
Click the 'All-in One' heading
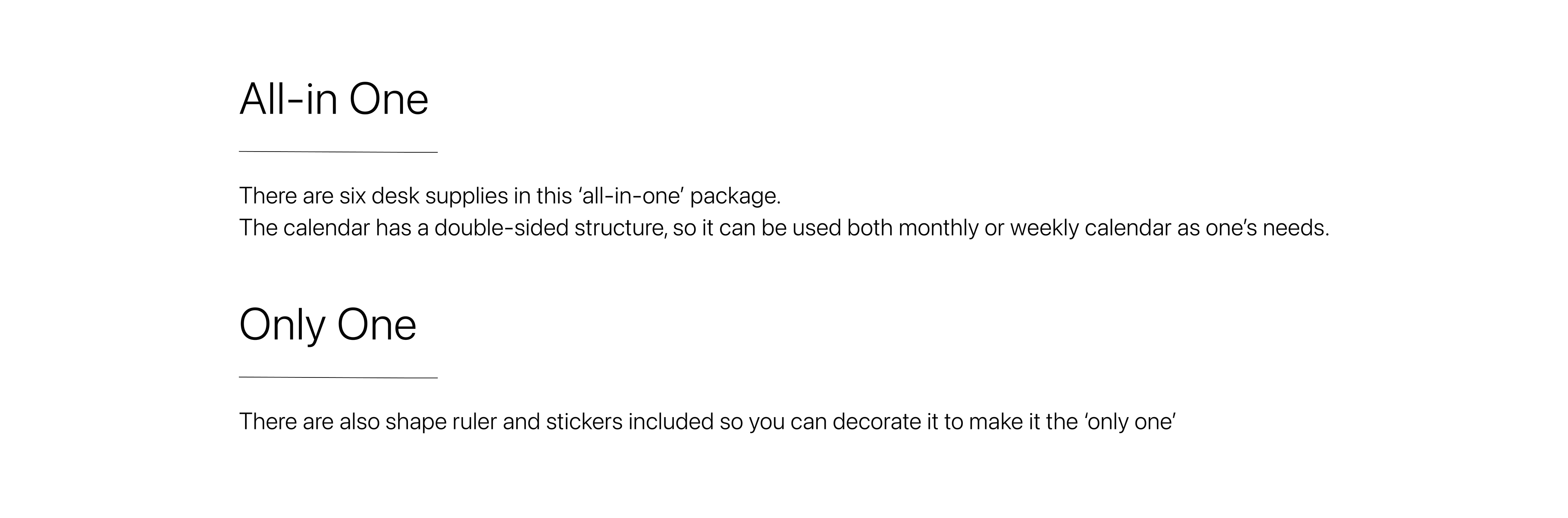(334, 98)
